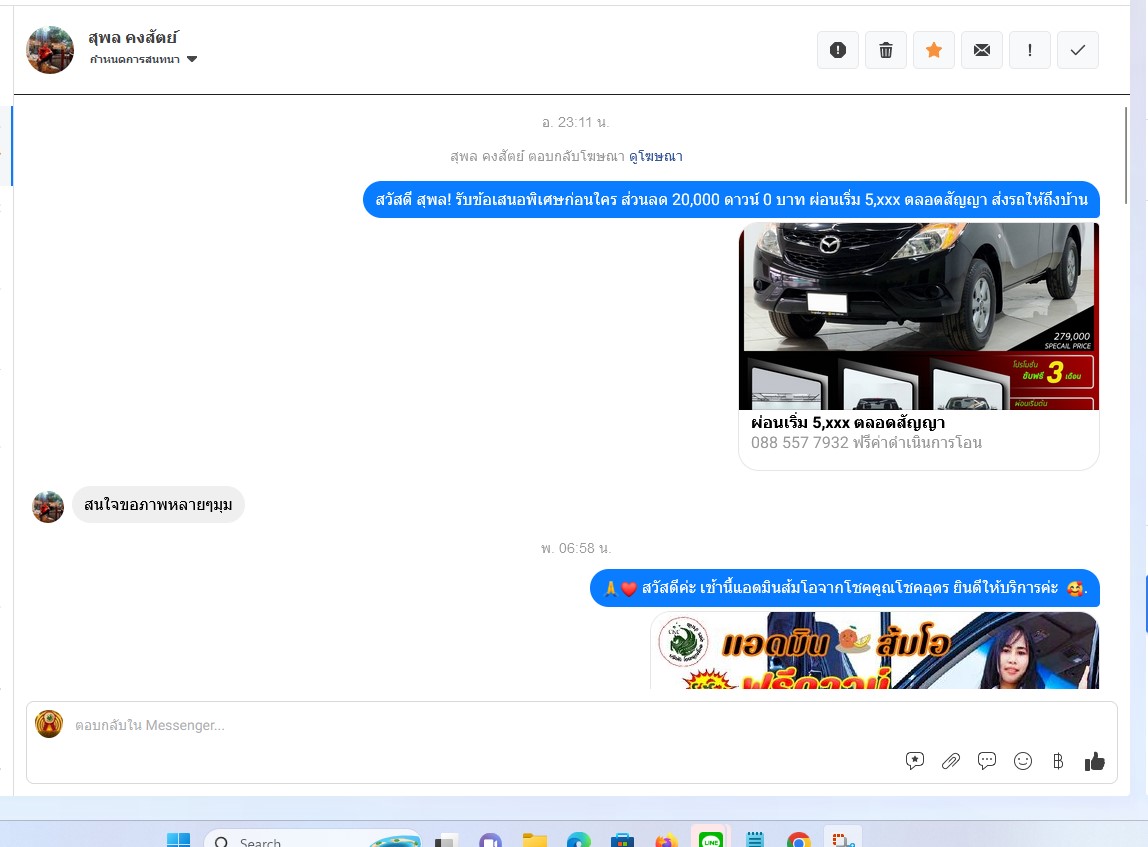
Task: Click timestamp พ. 06:58 น.
Action: tap(576, 548)
